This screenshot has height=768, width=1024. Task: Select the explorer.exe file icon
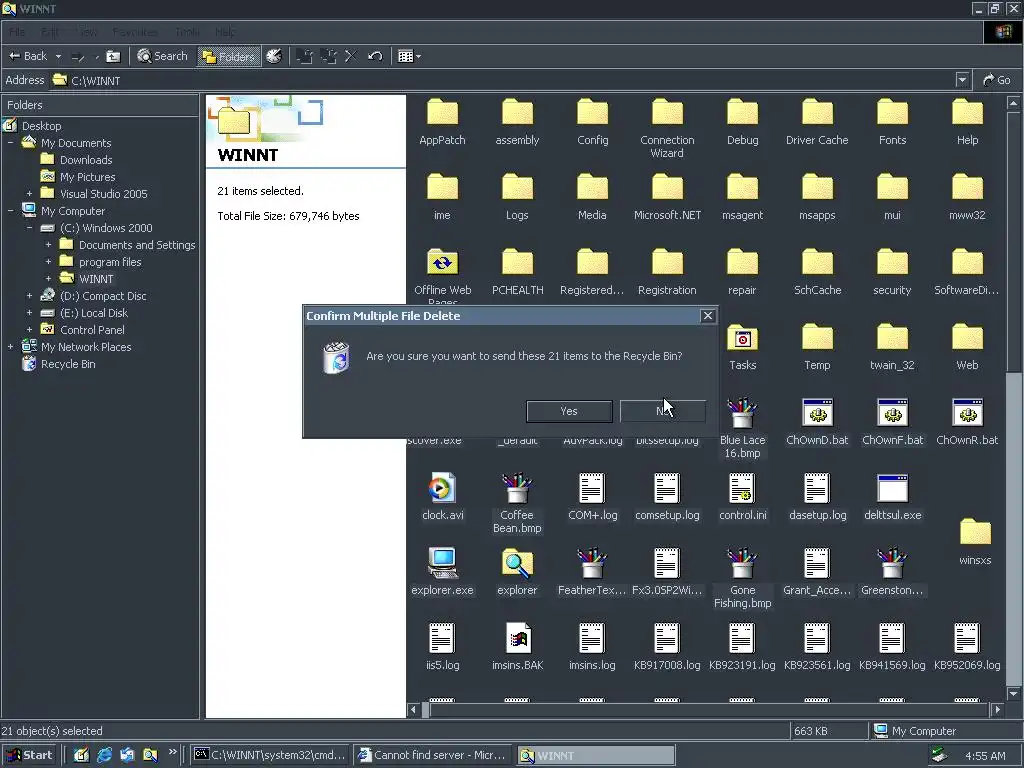(x=442, y=563)
